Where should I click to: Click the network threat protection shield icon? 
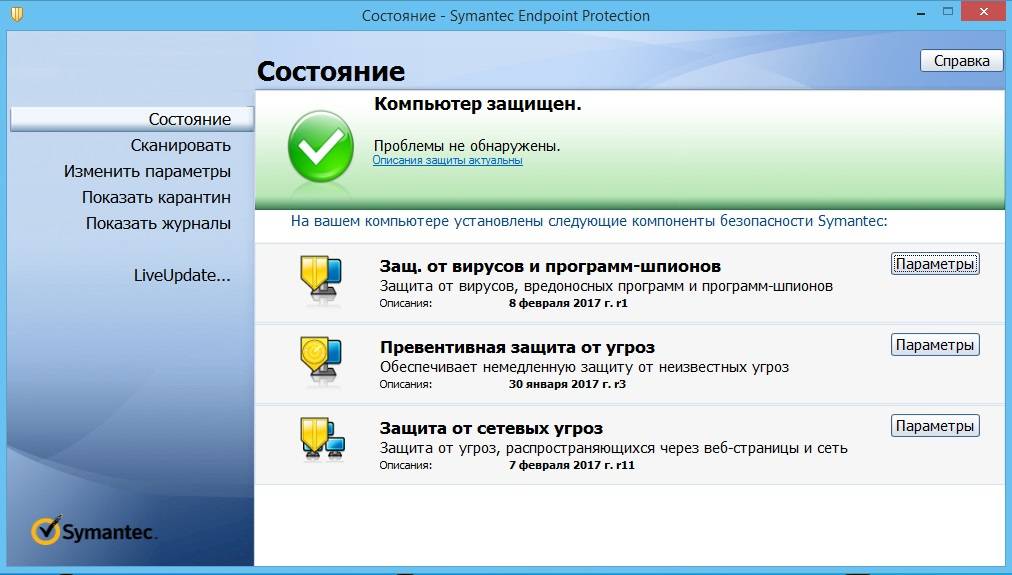(322, 439)
